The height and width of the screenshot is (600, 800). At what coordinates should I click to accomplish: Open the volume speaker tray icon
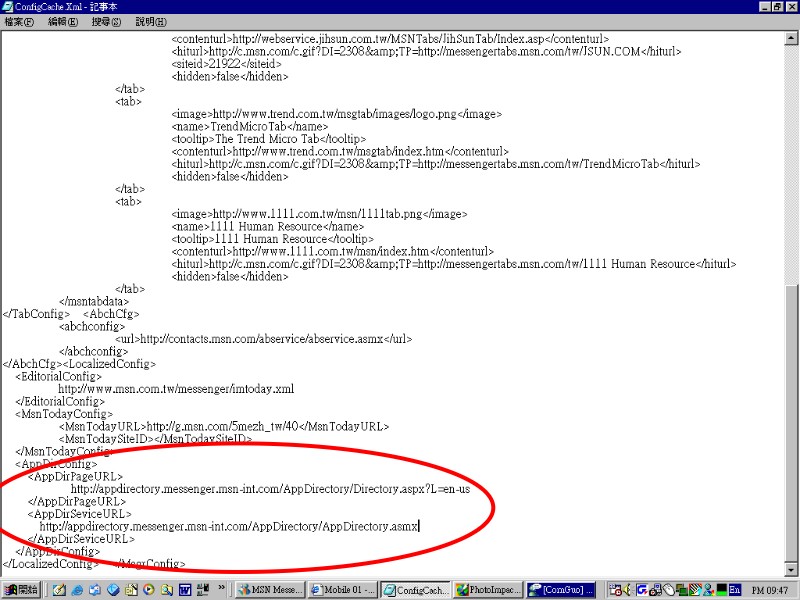pos(628,590)
